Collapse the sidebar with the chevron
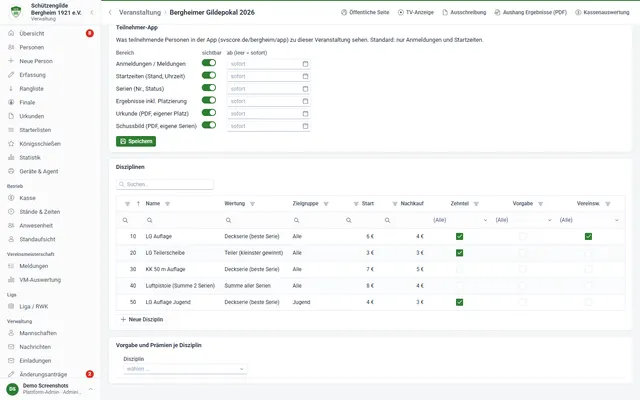Image resolution: width=640 pixels, height=400 pixels. 92,13
